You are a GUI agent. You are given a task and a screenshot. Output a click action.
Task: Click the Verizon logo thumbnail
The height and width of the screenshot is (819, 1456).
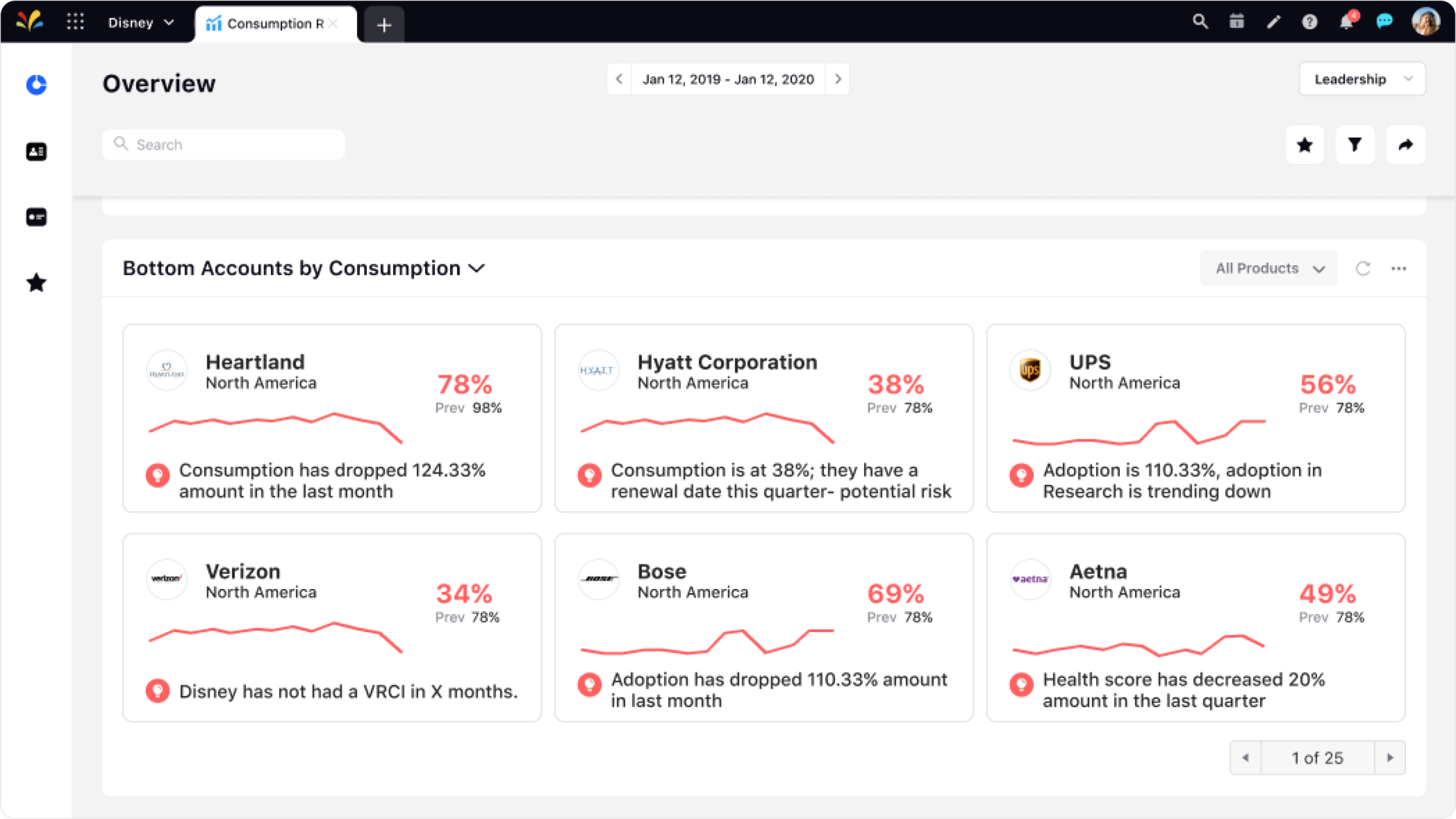[167, 579]
